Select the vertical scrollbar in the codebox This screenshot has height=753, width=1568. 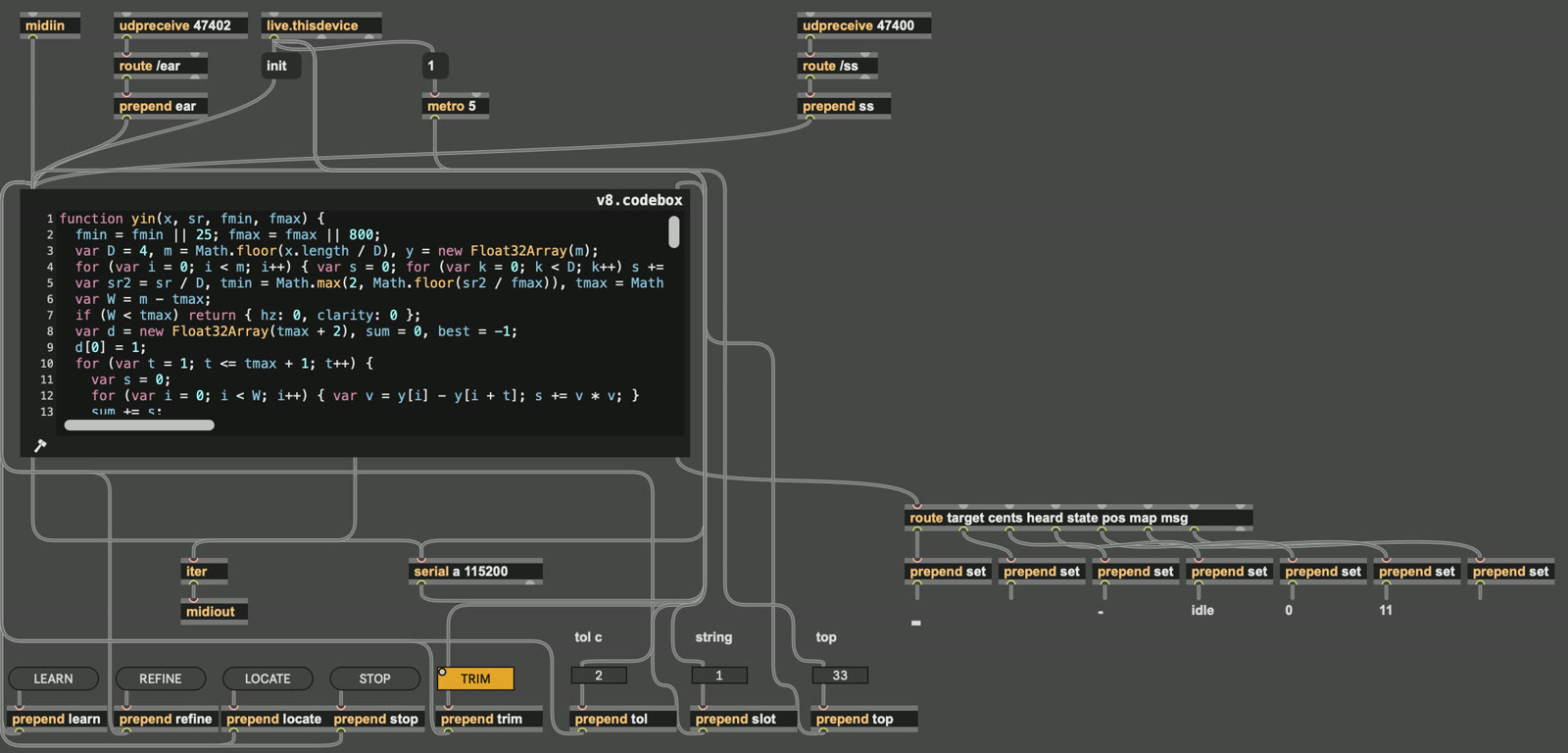pos(674,232)
